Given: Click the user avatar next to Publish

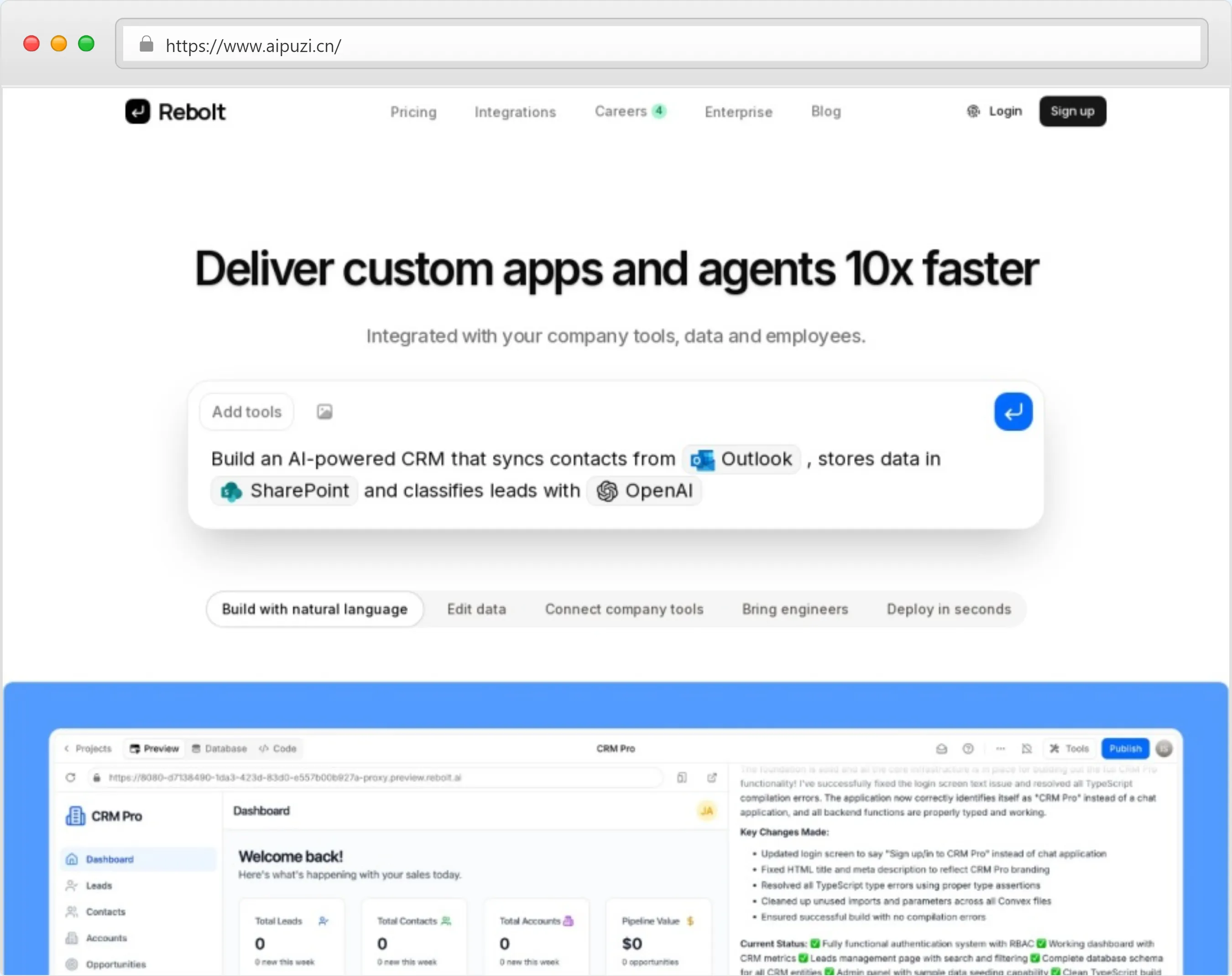Looking at the screenshot, I should (1164, 749).
